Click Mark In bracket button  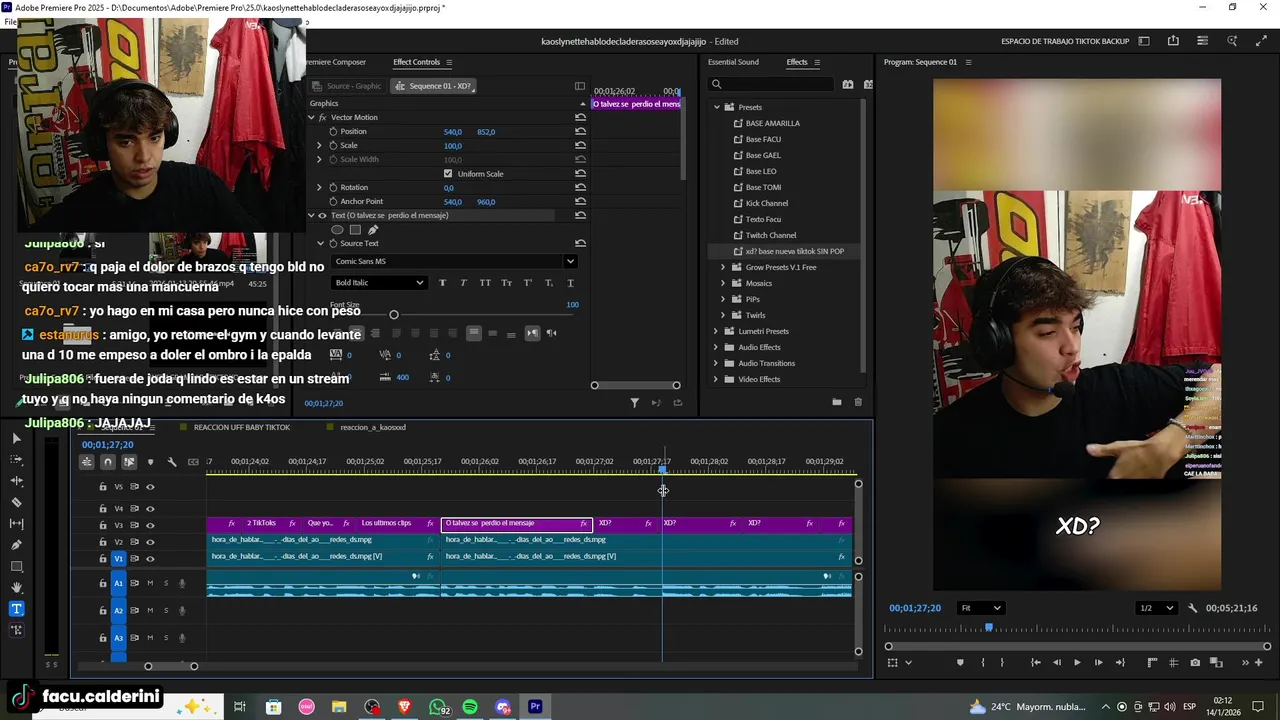[983, 662]
